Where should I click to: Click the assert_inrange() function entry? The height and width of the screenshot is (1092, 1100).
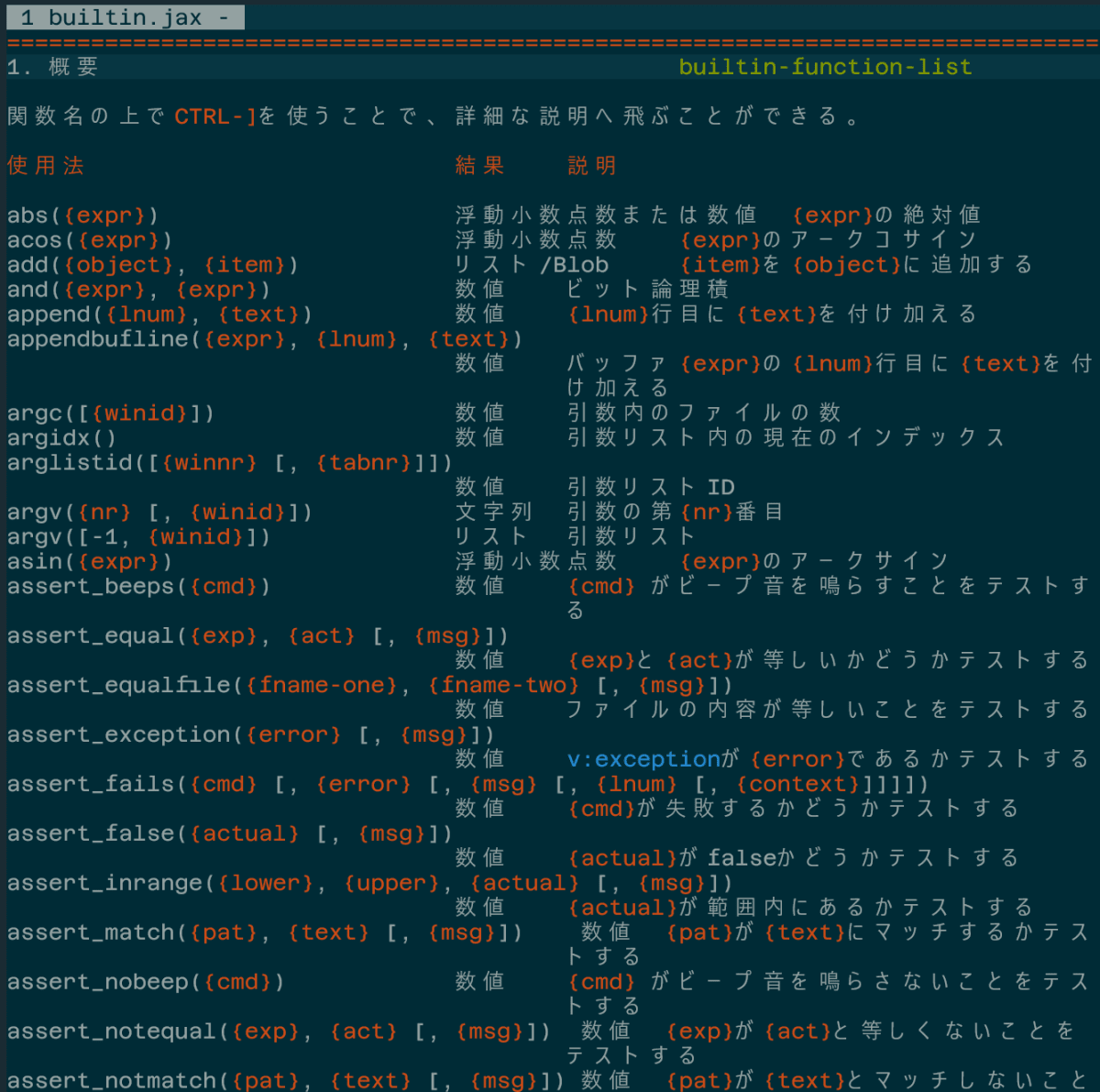[370, 884]
